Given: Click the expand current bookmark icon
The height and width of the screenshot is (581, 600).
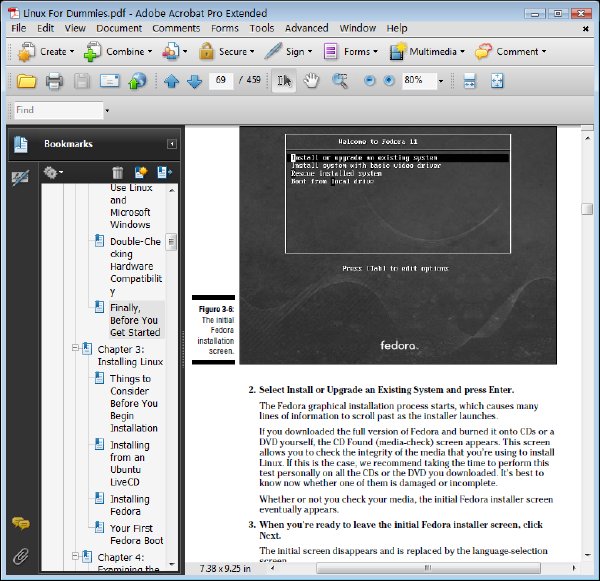Looking at the screenshot, I should click(x=165, y=173).
